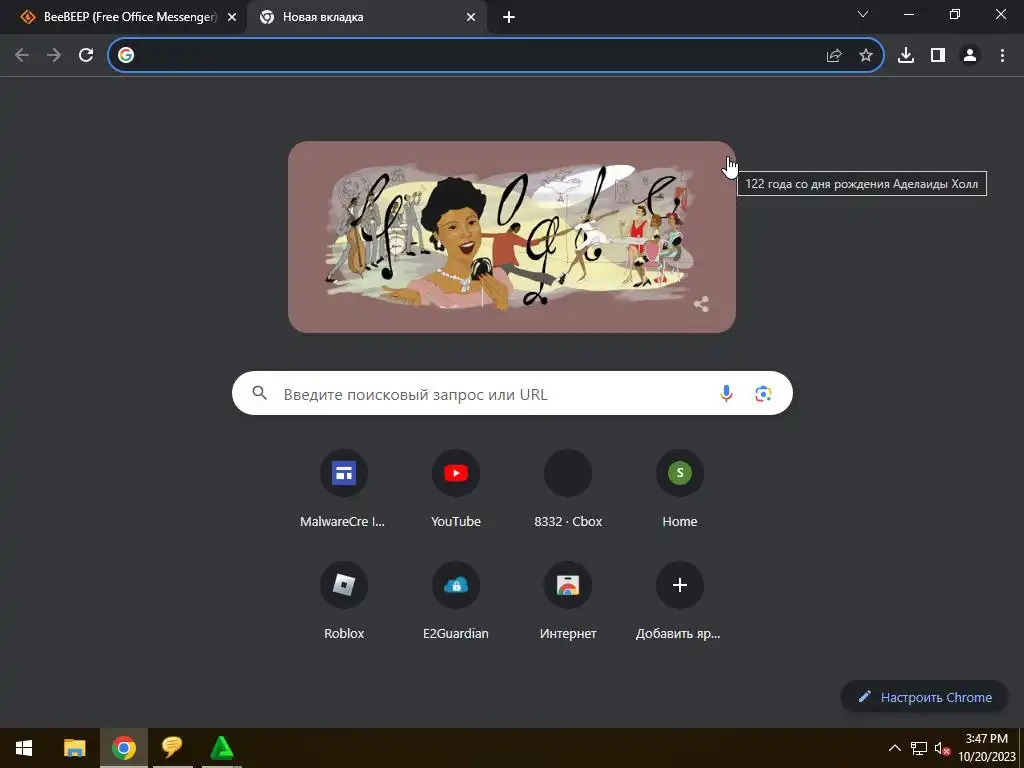This screenshot has height=768, width=1024.
Task: Close the Новая вкладка tab
Action: pos(471,18)
